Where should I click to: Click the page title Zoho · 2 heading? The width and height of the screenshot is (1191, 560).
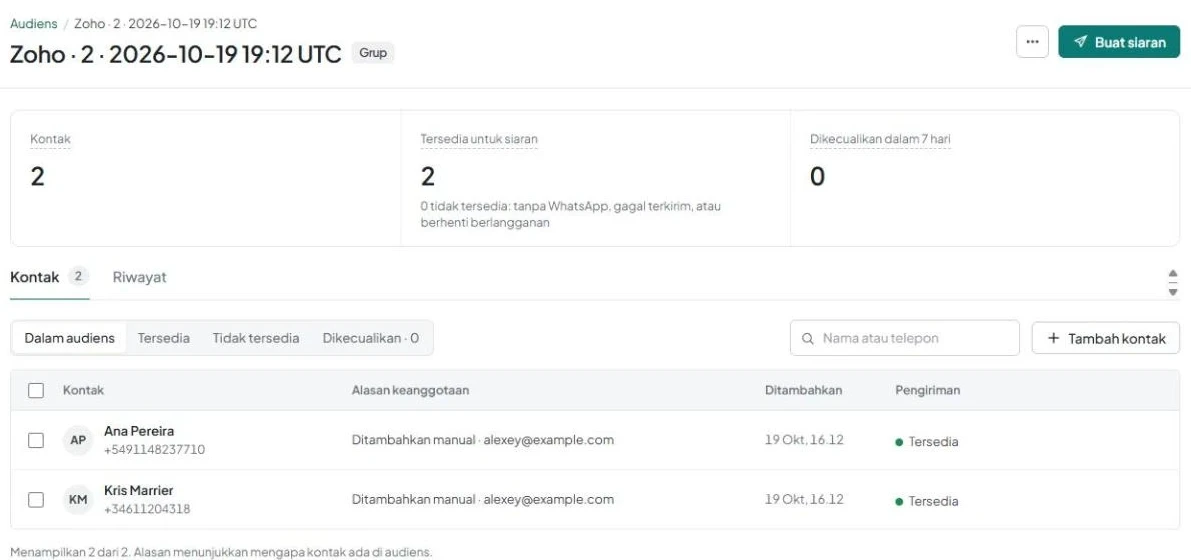[x=175, y=54]
